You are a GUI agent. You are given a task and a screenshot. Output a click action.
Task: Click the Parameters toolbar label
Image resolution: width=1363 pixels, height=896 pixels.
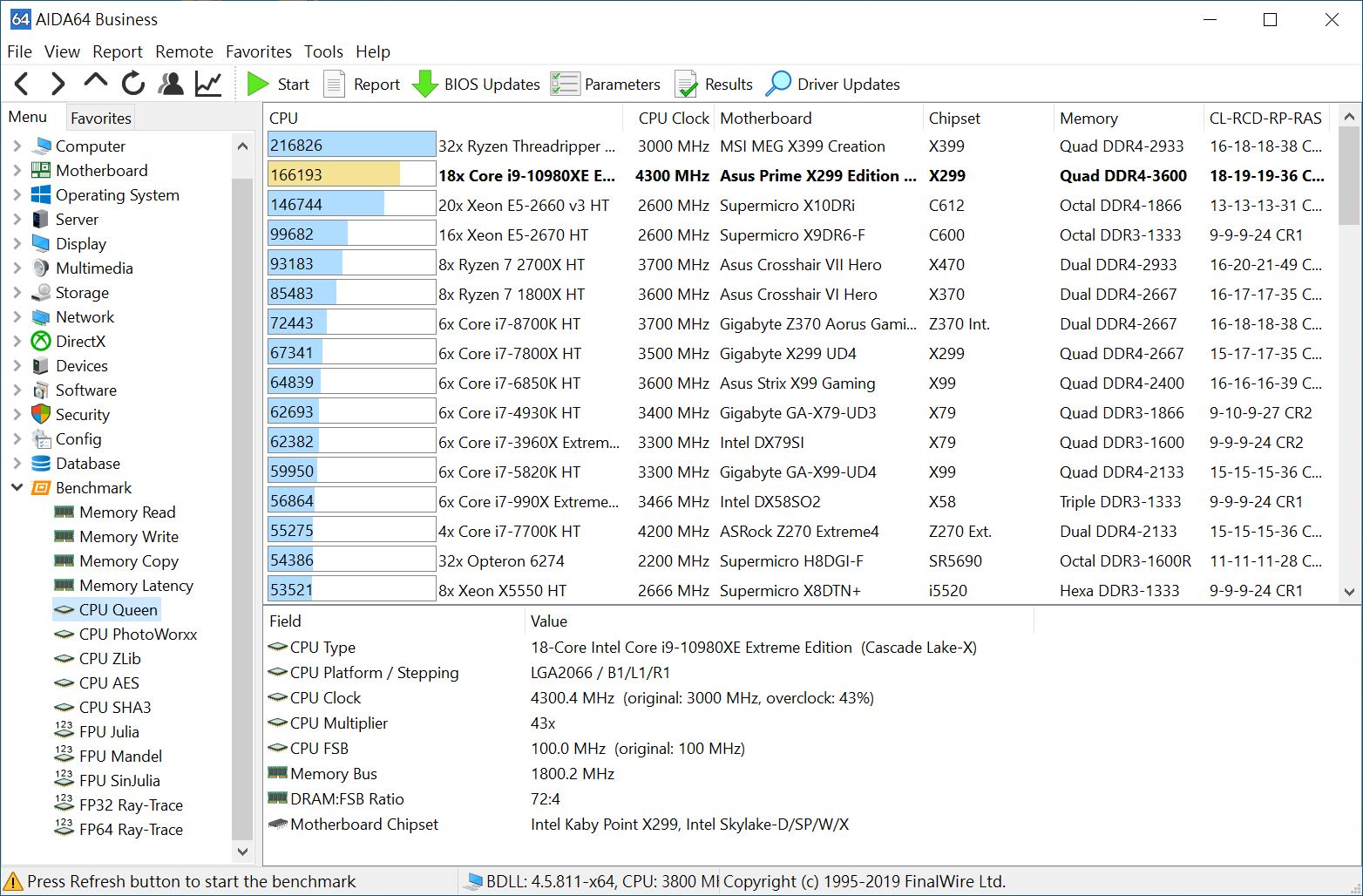click(x=622, y=85)
